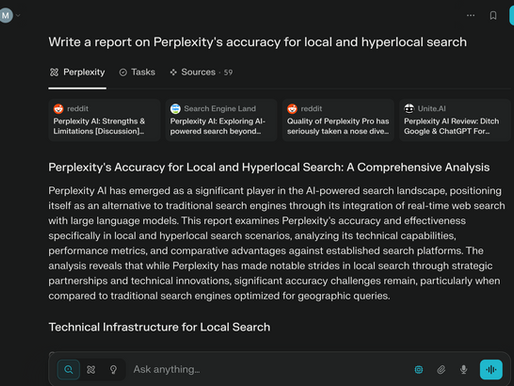Open Unite.AI Perplexity AI Review source
514x386 pixels.
click(x=455, y=120)
